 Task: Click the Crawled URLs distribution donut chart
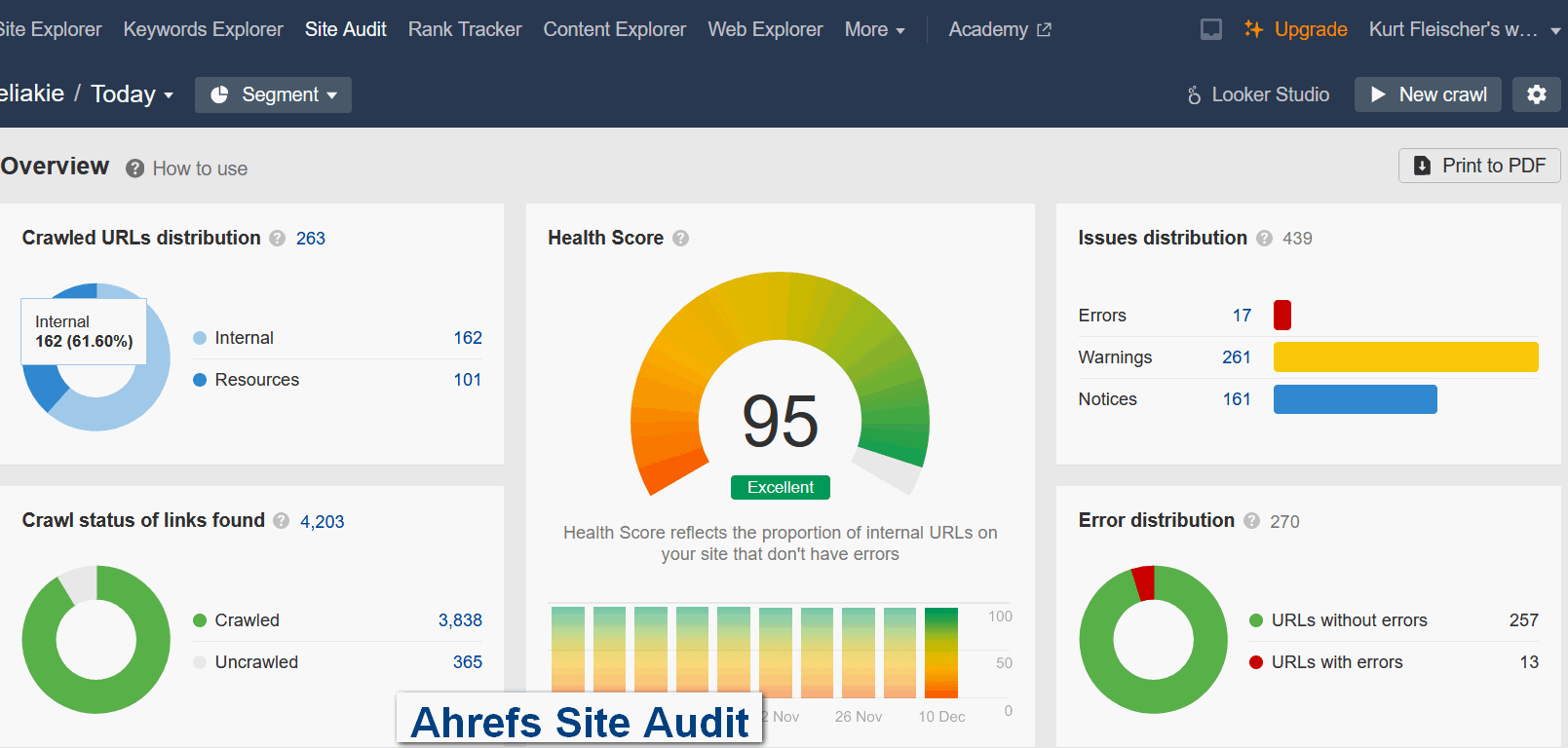[96, 357]
